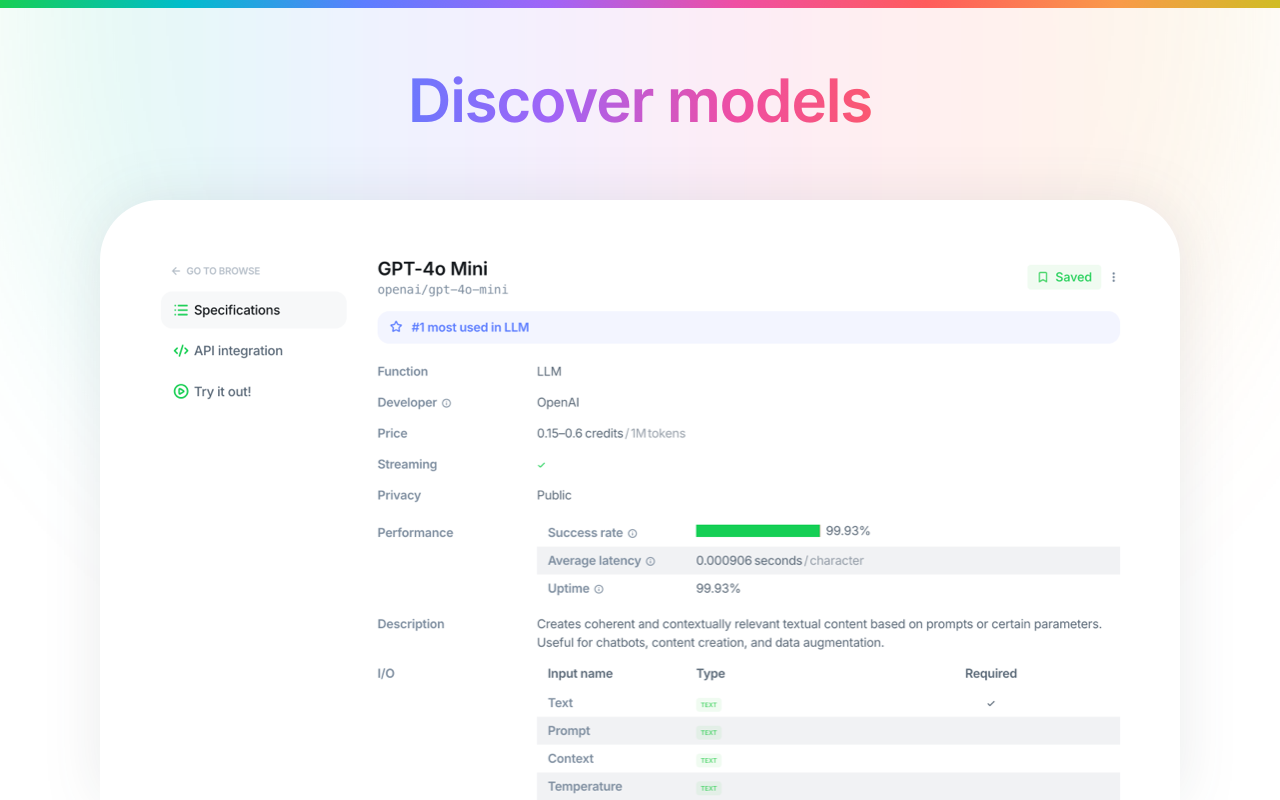1280x800 pixels.
Task: Click the Uptime 99.93% value
Action: (x=718, y=588)
